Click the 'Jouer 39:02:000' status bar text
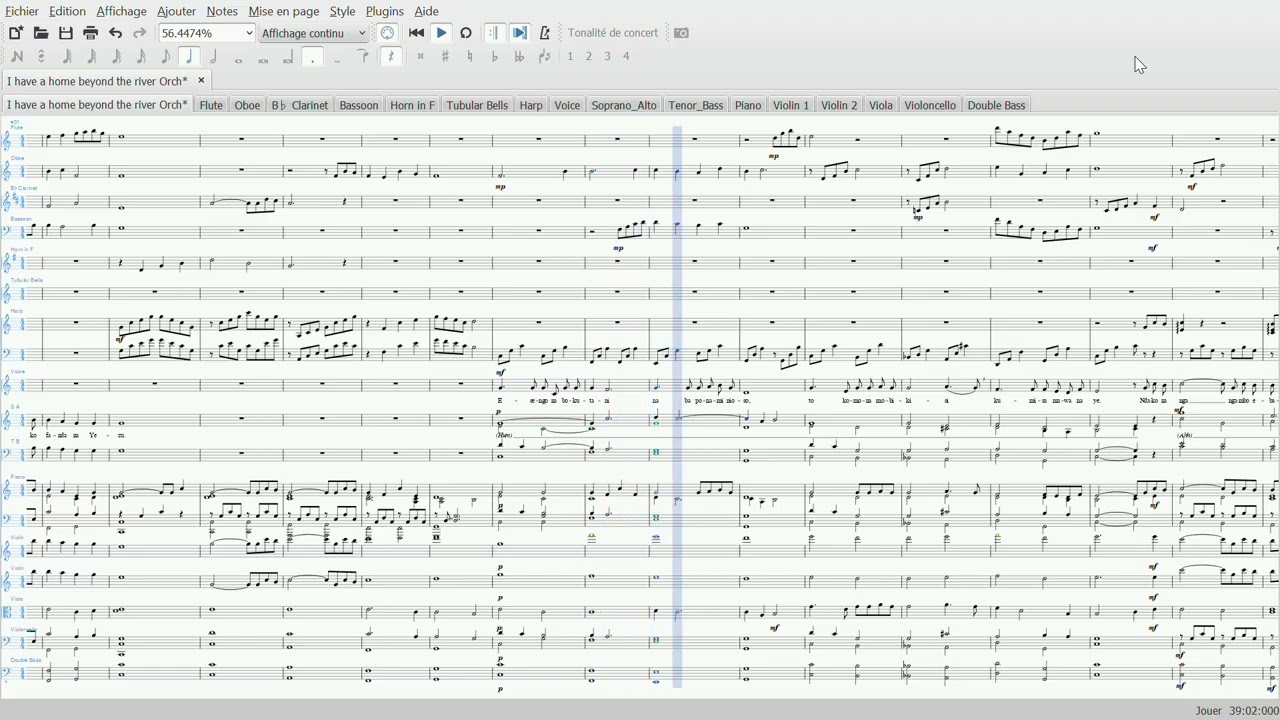1280x720 pixels. (1237, 711)
